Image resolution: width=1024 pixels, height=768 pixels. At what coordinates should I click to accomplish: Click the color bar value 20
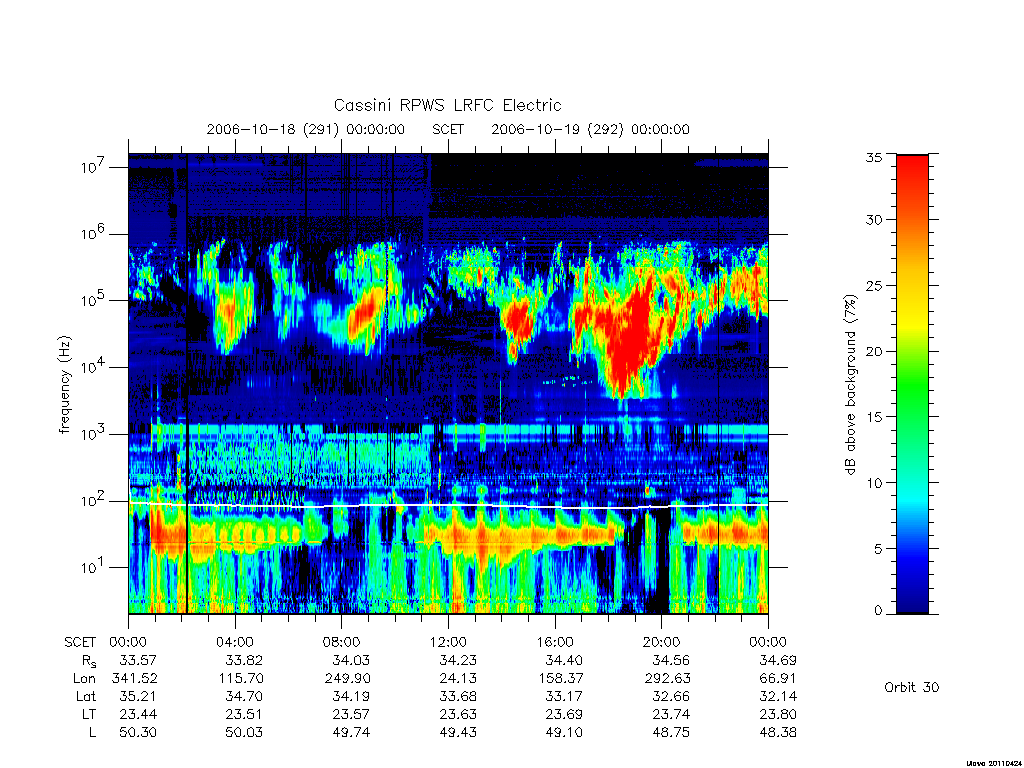coord(873,351)
